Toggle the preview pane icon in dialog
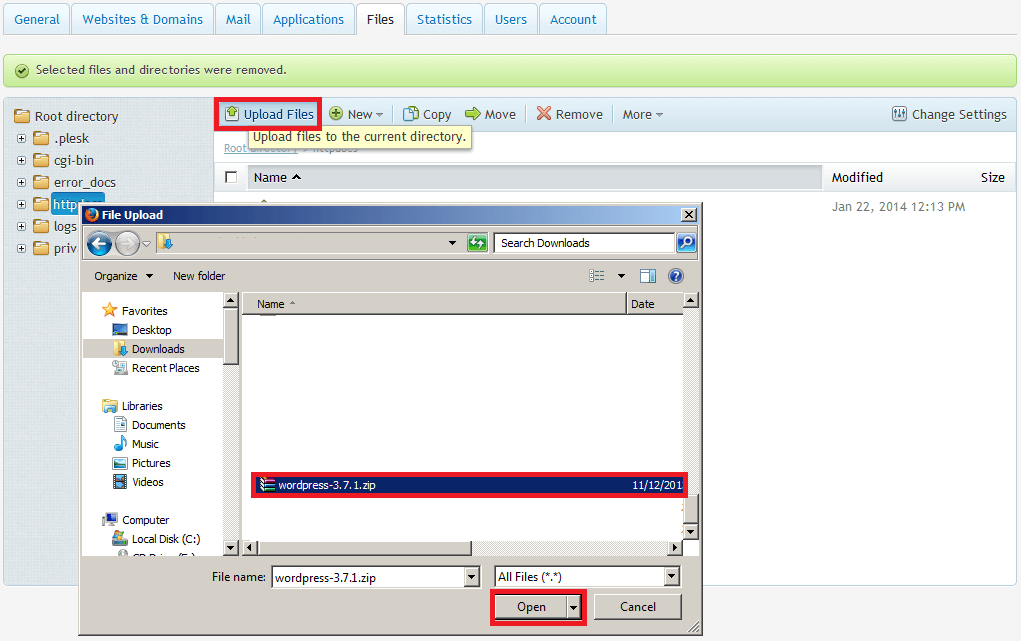This screenshot has height=641, width=1021. [647, 276]
